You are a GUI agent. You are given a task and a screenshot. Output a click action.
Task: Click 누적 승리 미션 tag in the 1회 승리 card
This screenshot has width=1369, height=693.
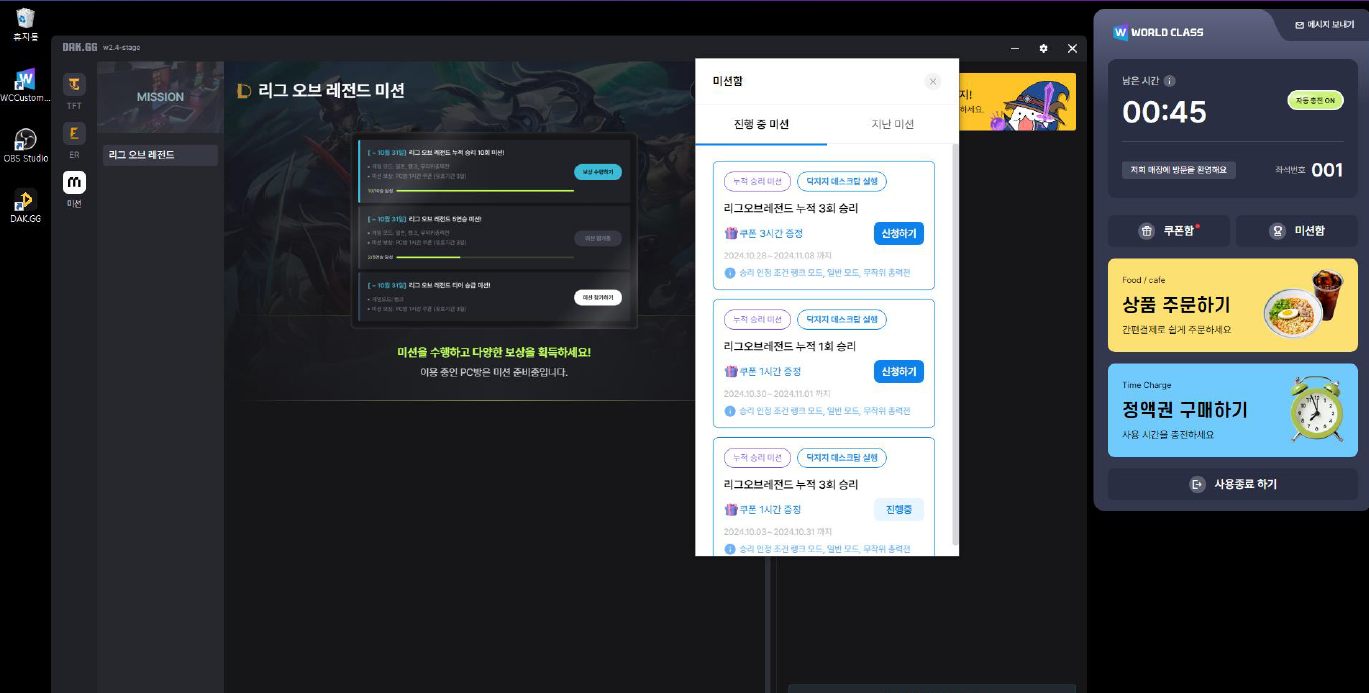[758, 319]
